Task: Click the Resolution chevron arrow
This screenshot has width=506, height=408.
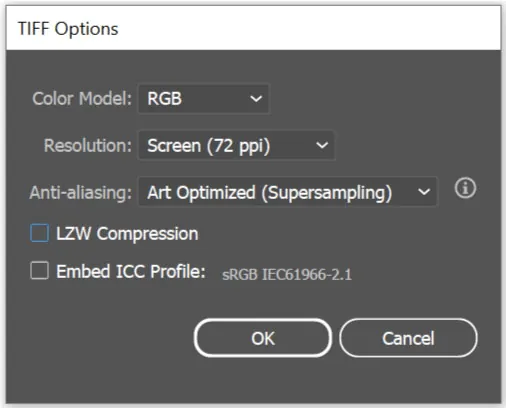Action: [322, 145]
